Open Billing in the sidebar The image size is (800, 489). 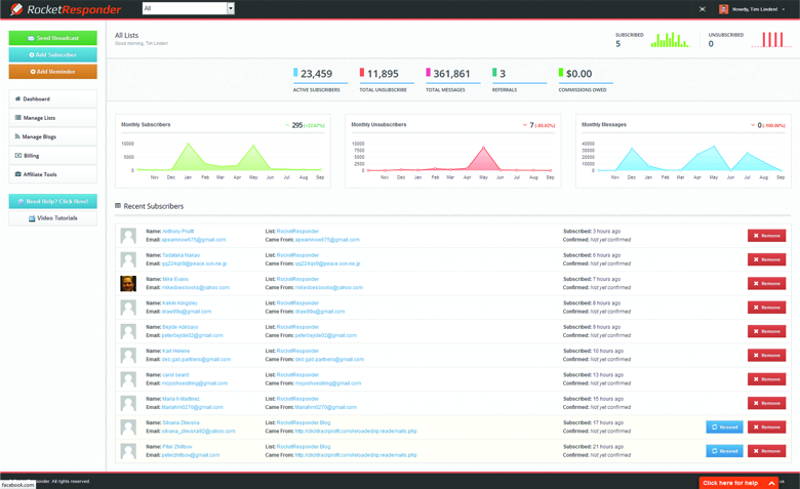(x=53, y=155)
